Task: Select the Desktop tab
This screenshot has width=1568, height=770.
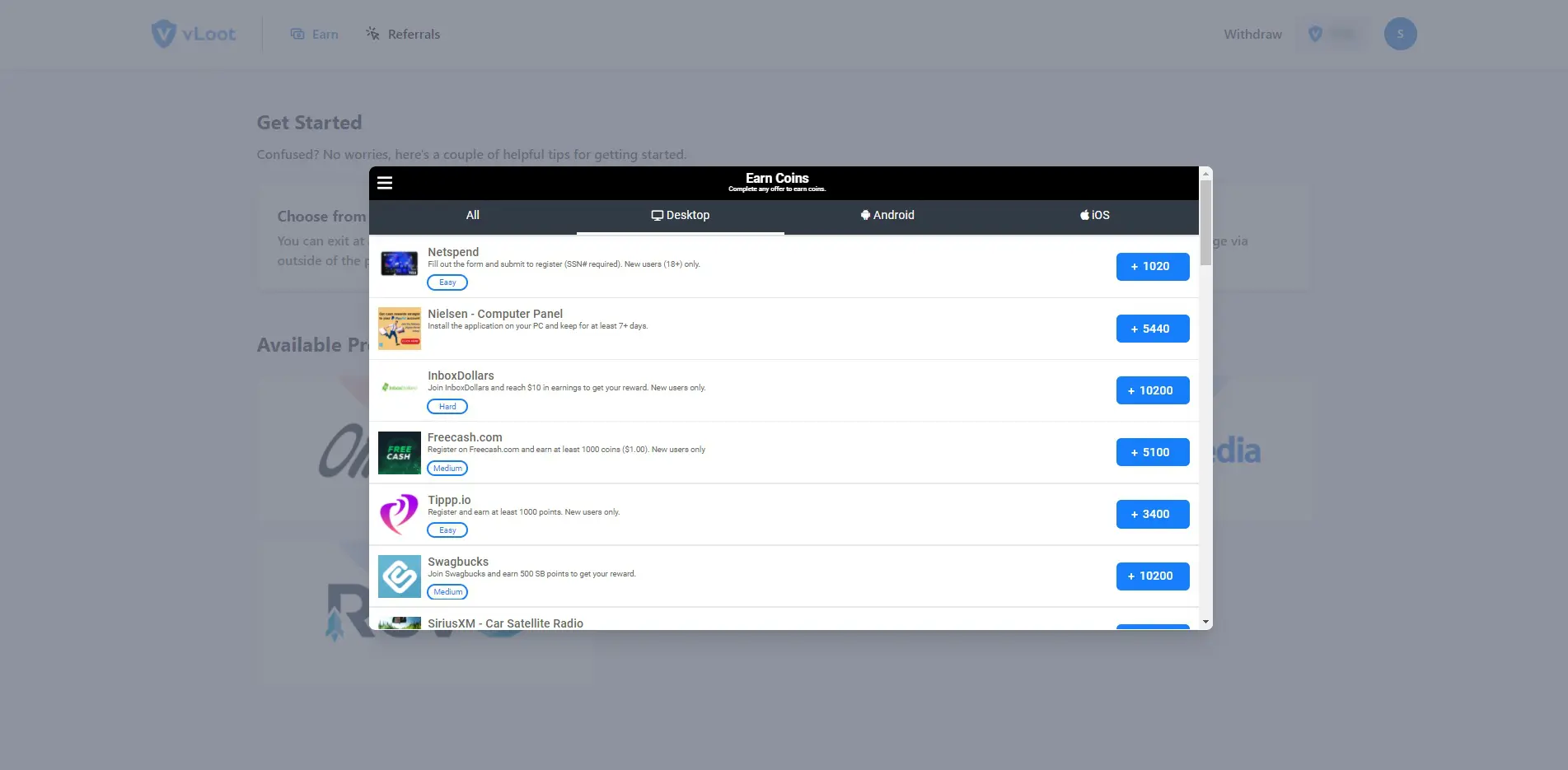Action: point(681,216)
